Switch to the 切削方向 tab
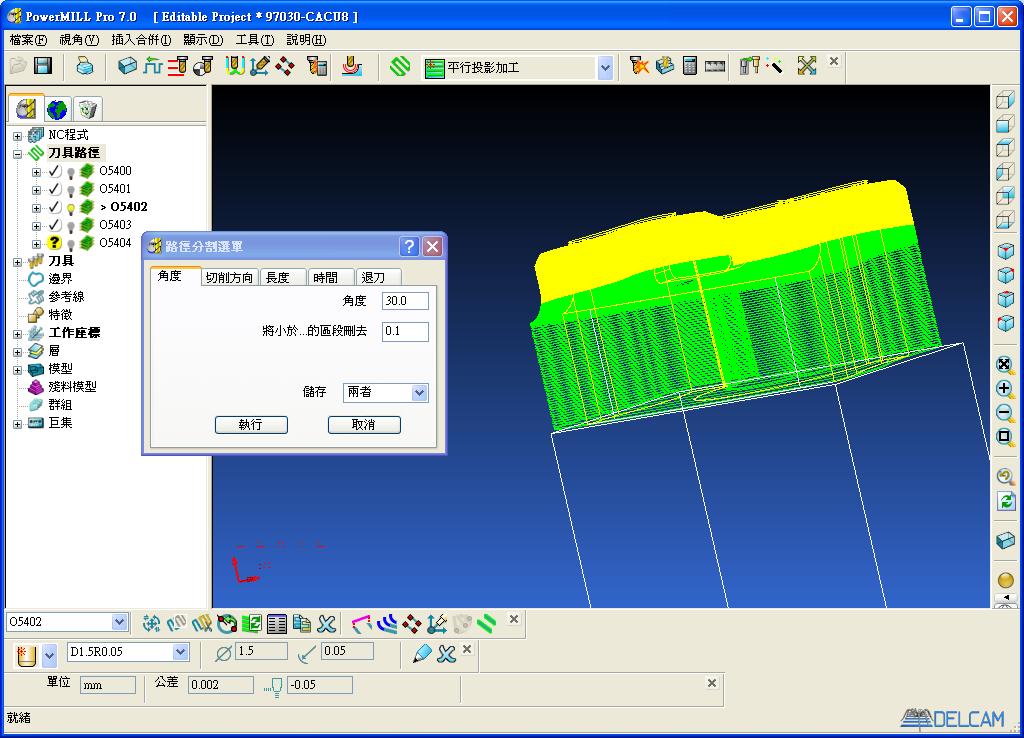 [229, 278]
